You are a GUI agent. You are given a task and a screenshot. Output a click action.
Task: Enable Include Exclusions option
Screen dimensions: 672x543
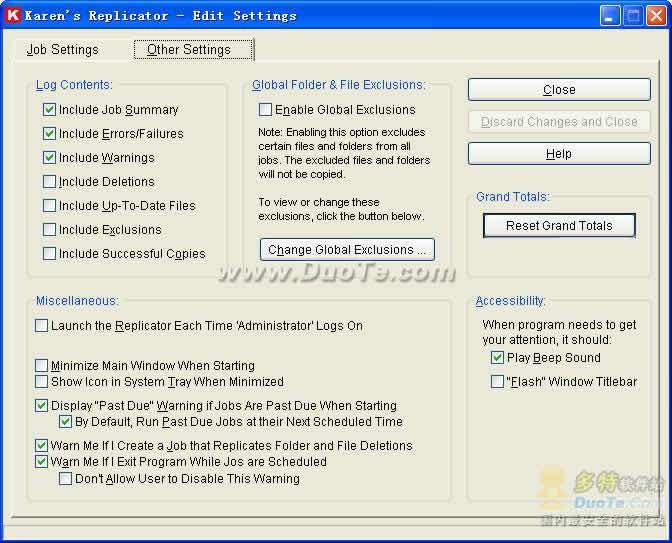pos(49,230)
